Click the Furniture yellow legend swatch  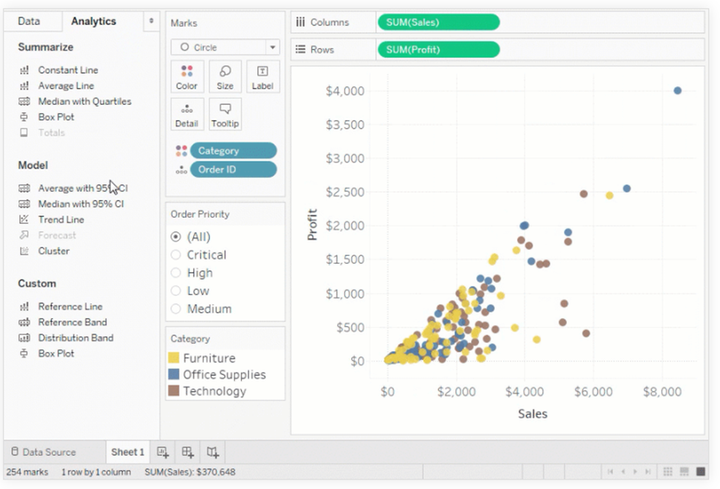point(174,358)
